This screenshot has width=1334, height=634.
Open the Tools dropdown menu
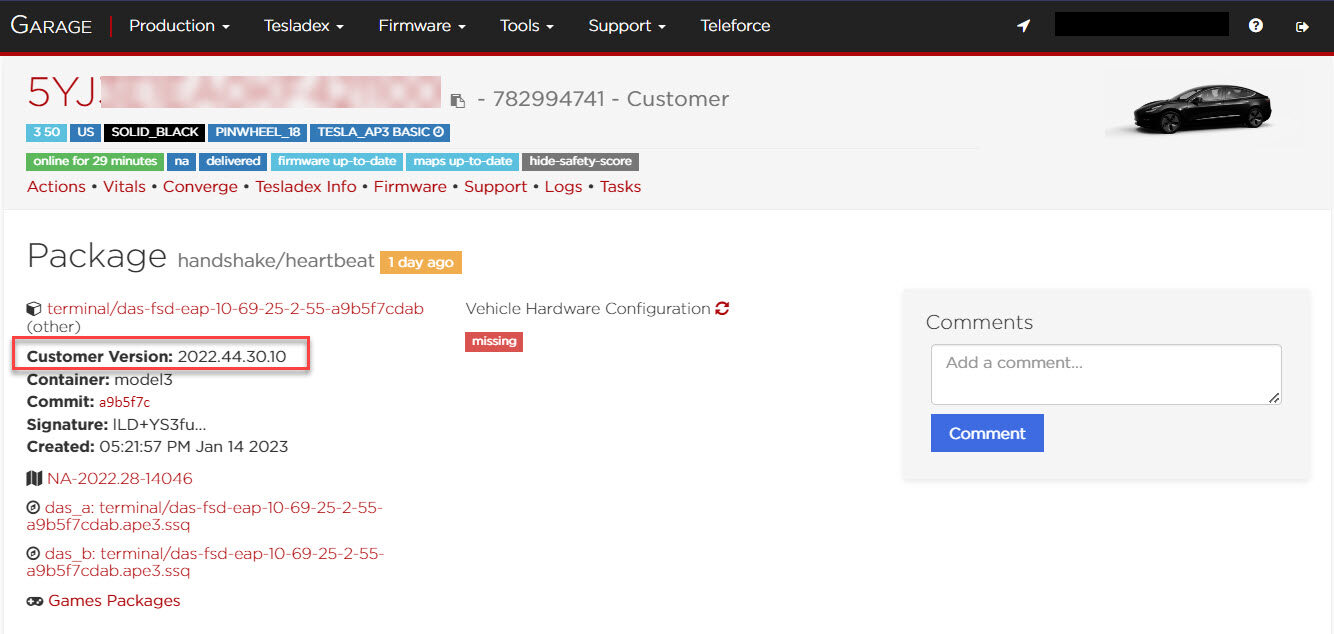(526, 26)
